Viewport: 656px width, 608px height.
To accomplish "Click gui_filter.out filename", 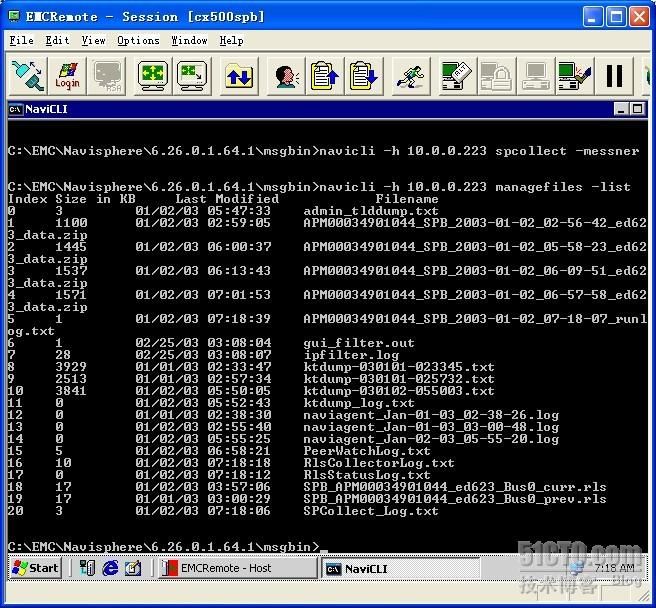I will coord(359,343).
